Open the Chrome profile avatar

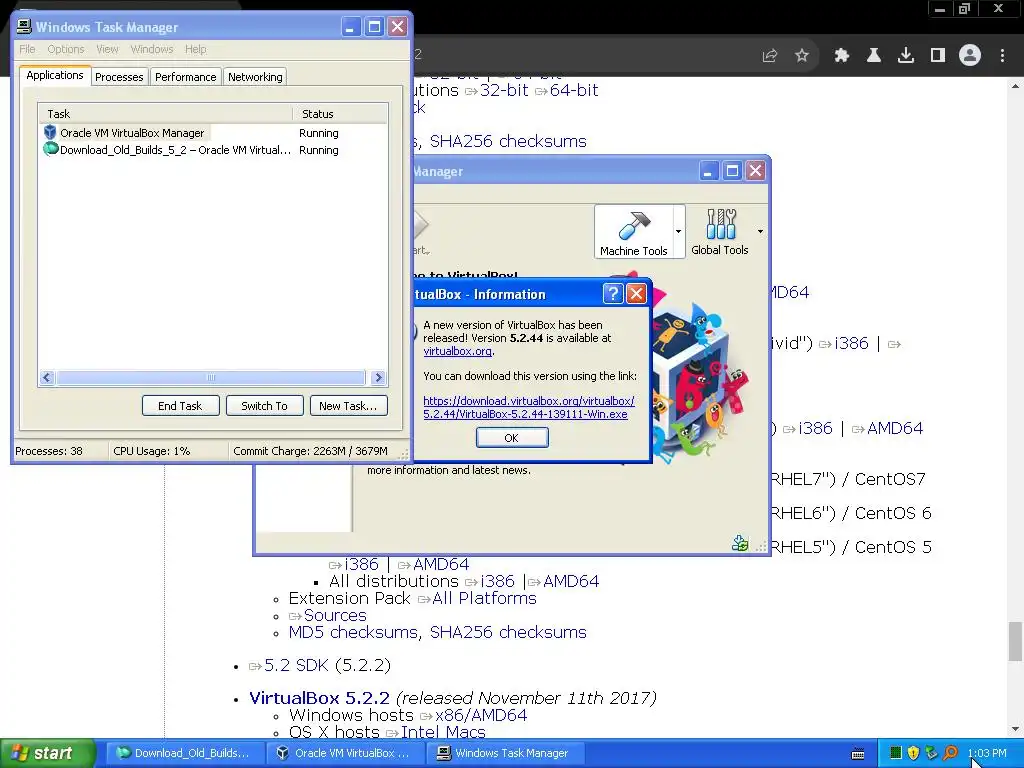tap(970, 56)
